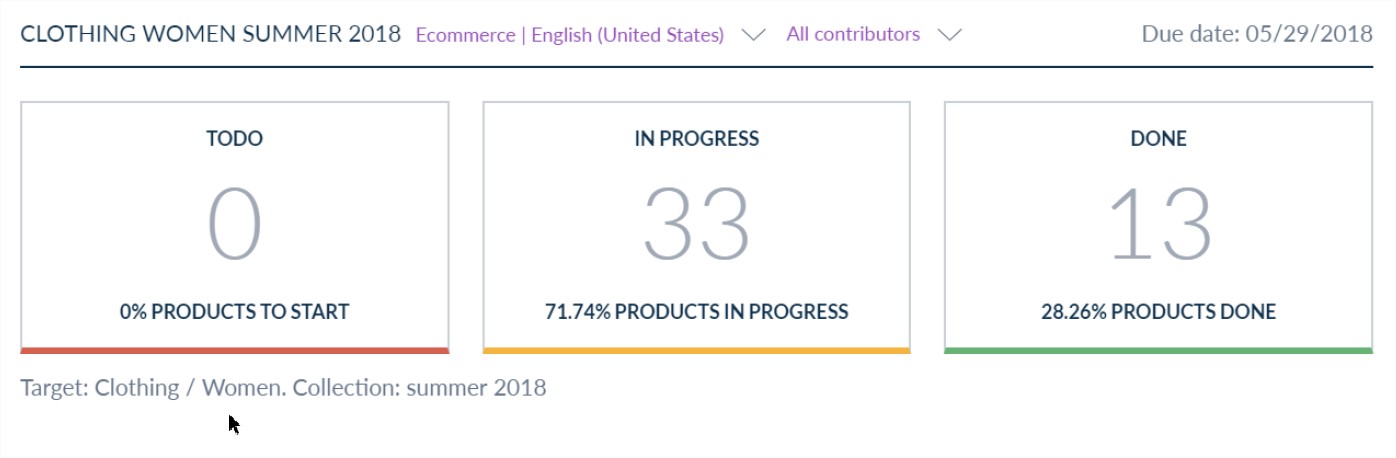Open the All contributors filter
Viewport: 1396px width, 458px height.
pyautogui.click(x=873, y=35)
